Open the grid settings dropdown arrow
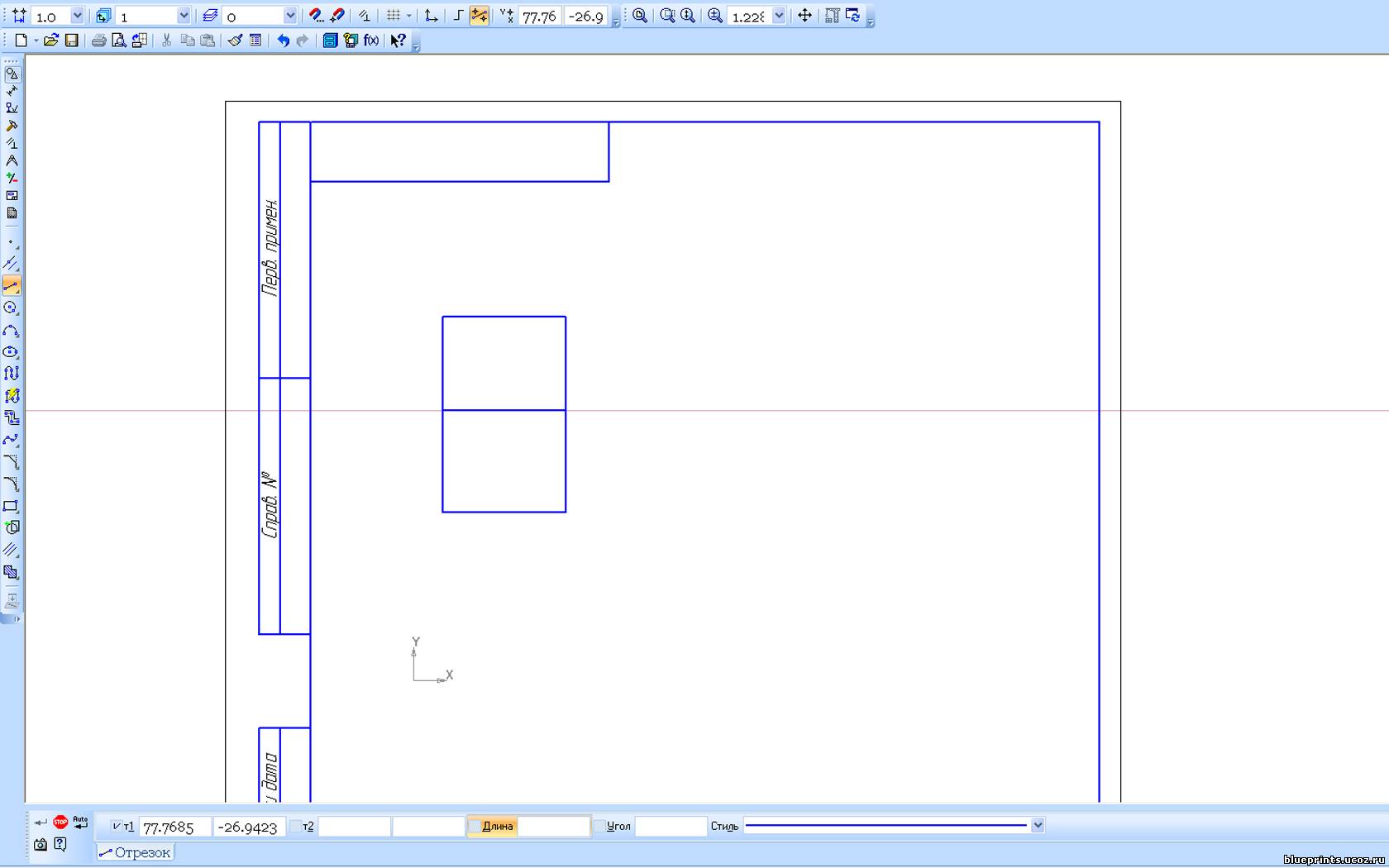The width and height of the screenshot is (1389, 868). [409, 16]
